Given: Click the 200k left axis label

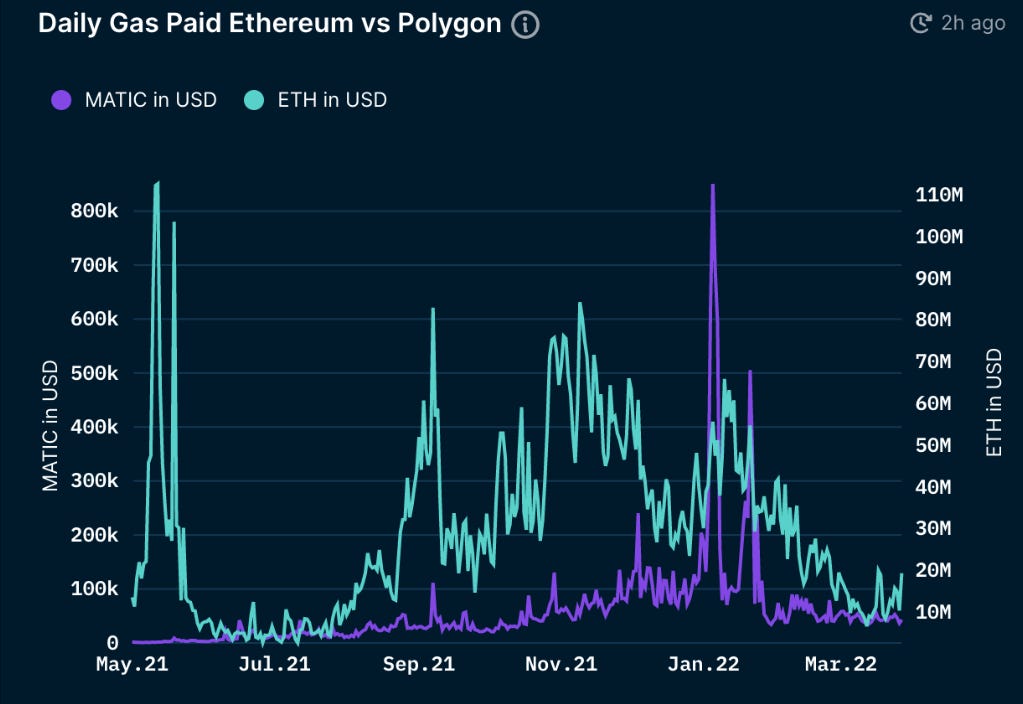Looking at the screenshot, I should pos(95,535).
